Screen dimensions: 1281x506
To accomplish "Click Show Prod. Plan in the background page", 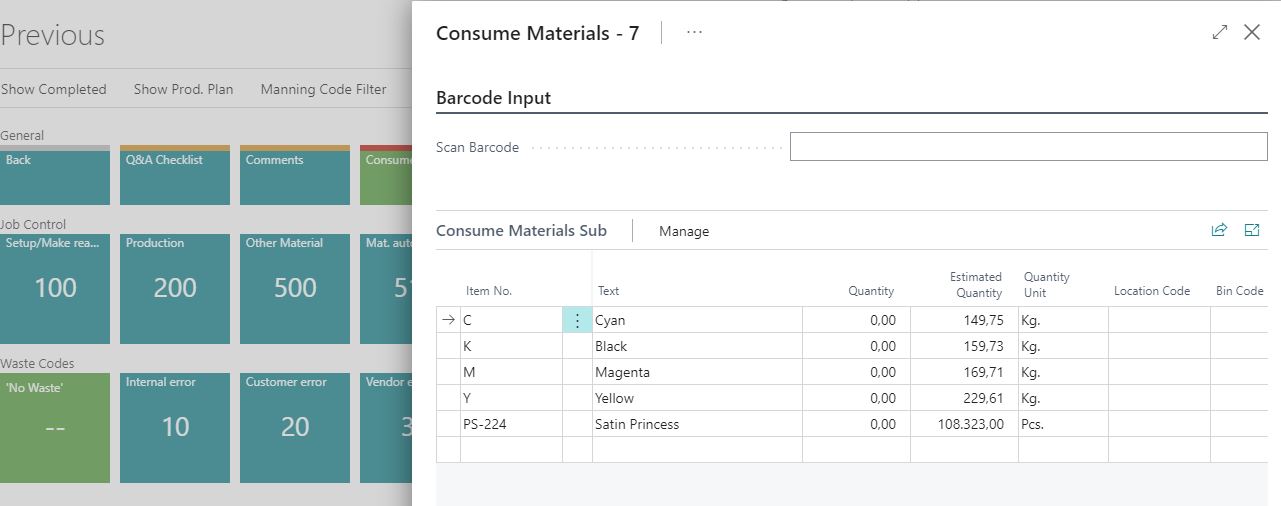I will (184, 89).
